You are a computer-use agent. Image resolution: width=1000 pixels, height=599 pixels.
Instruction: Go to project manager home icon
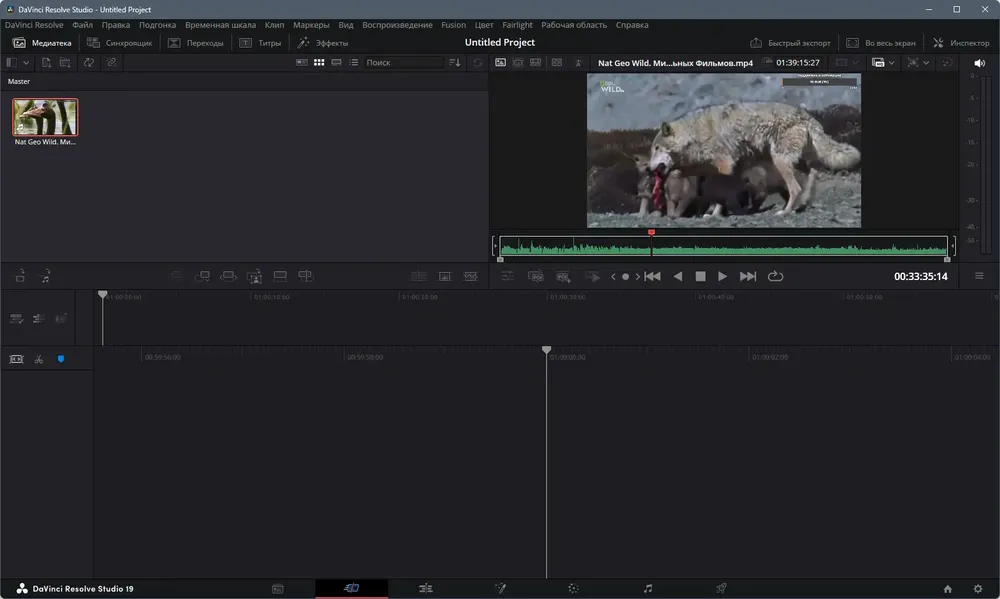947,589
